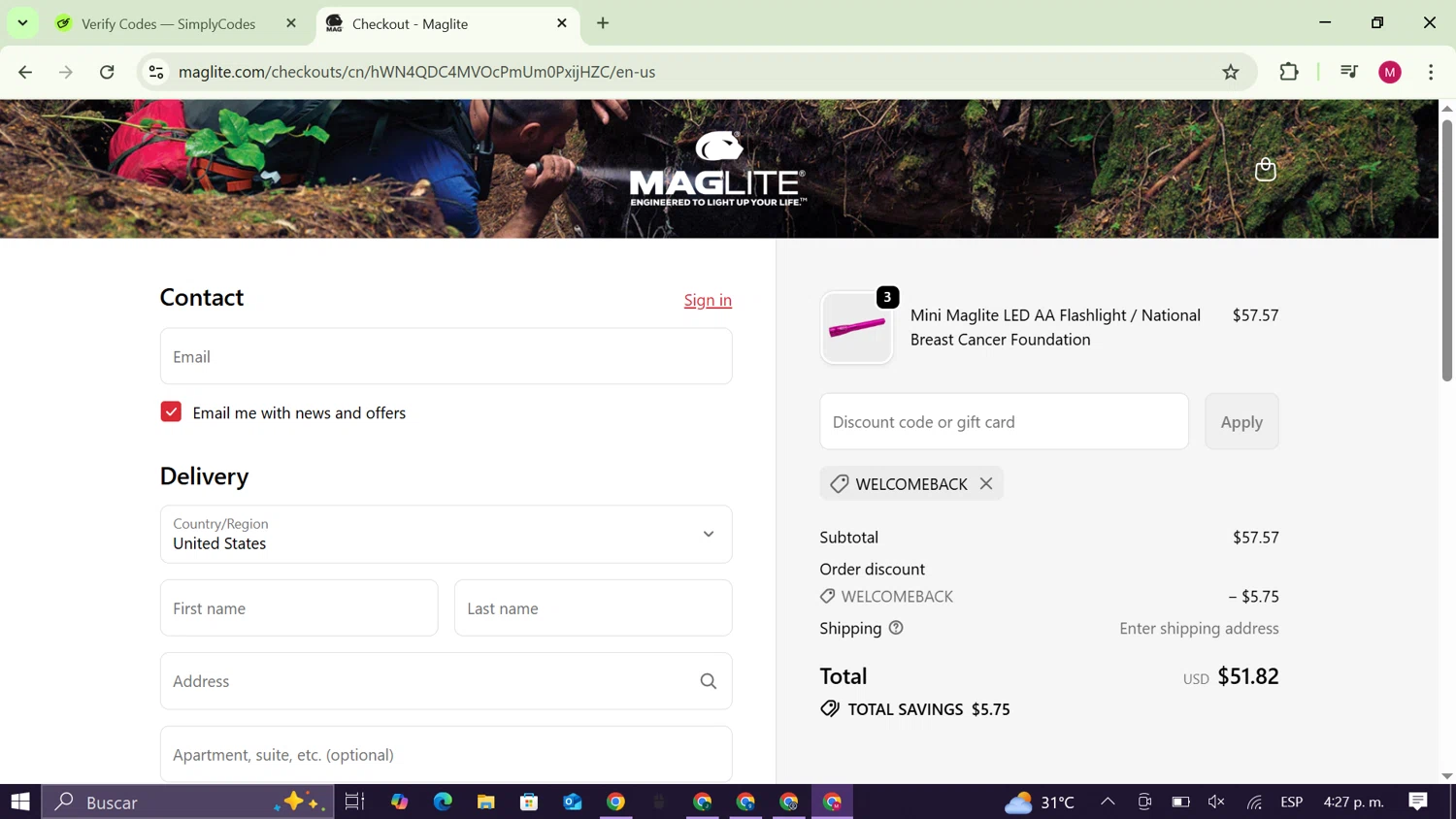Click the muted volume tray icon

tap(1216, 802)
